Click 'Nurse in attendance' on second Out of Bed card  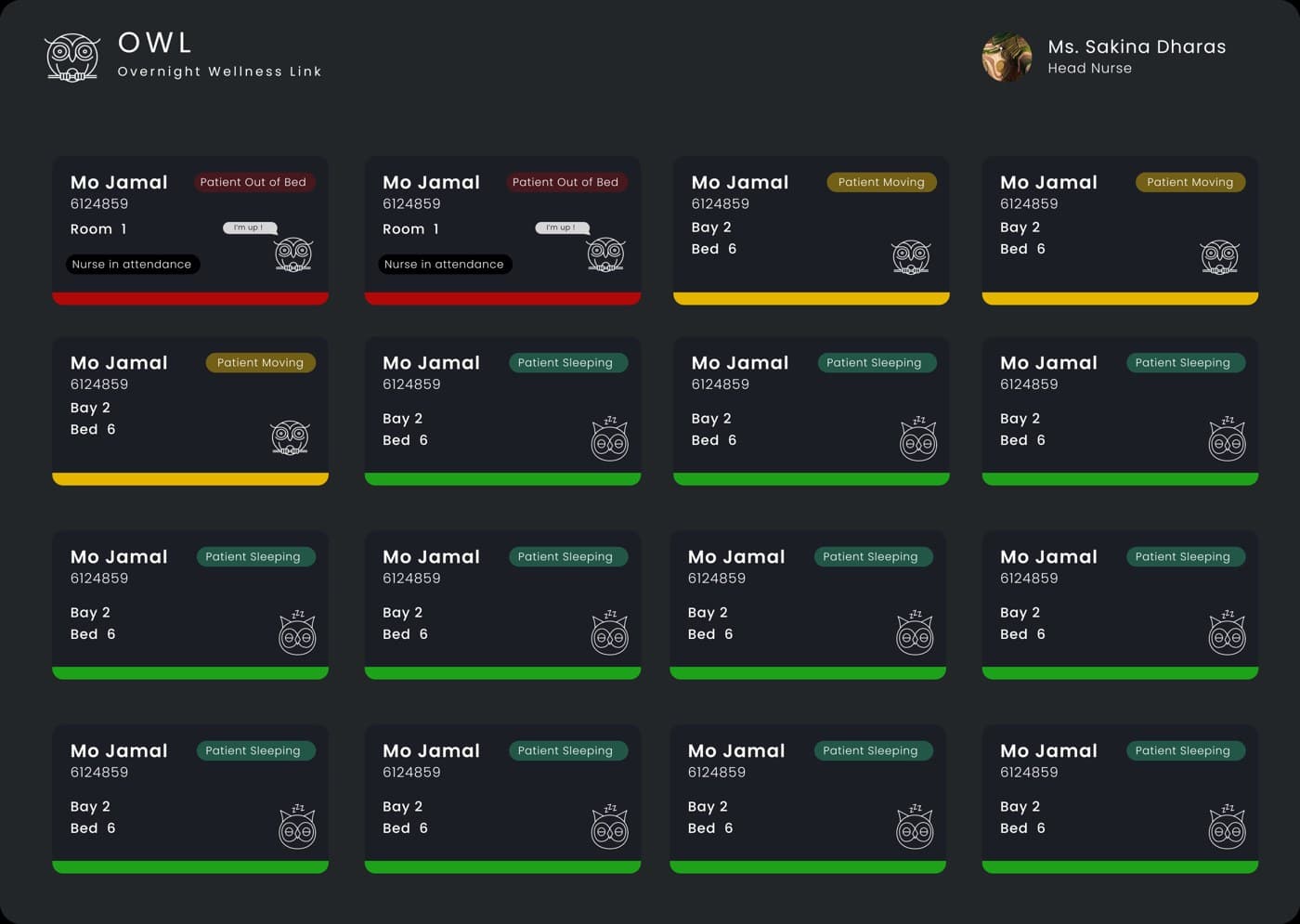444,265
